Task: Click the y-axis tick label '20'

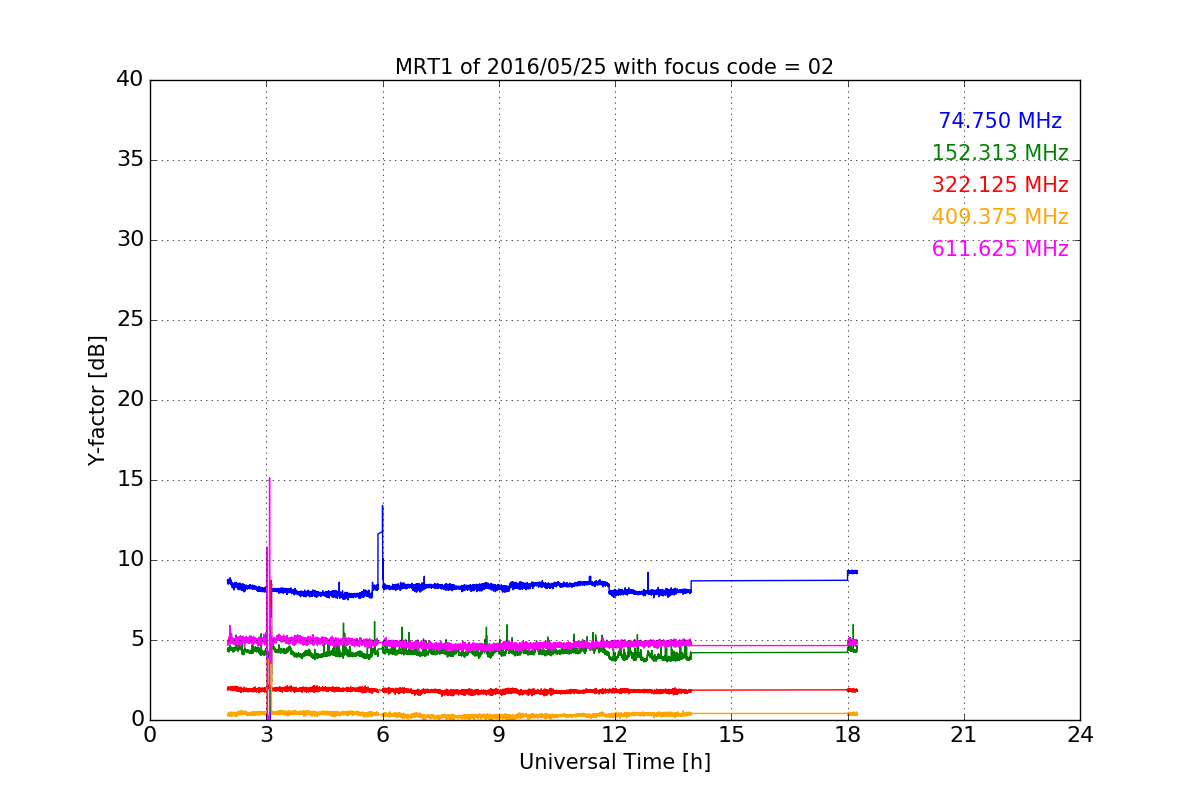Action: pos(130,400)
